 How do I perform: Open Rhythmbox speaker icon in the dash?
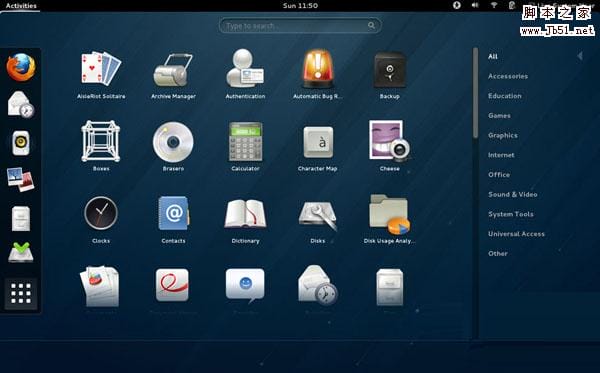coord(21,143)
